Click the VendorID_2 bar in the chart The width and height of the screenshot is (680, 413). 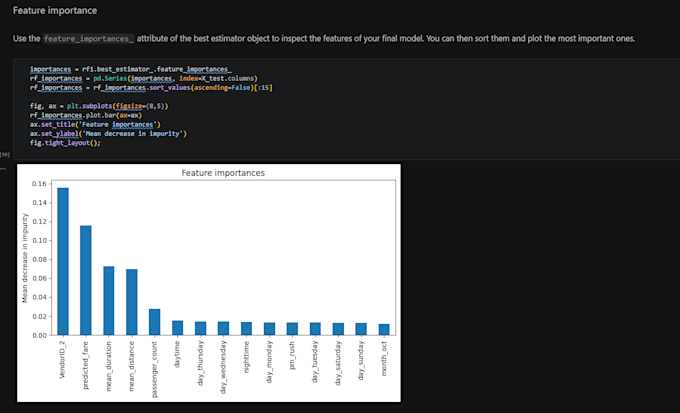coord(63,261)
